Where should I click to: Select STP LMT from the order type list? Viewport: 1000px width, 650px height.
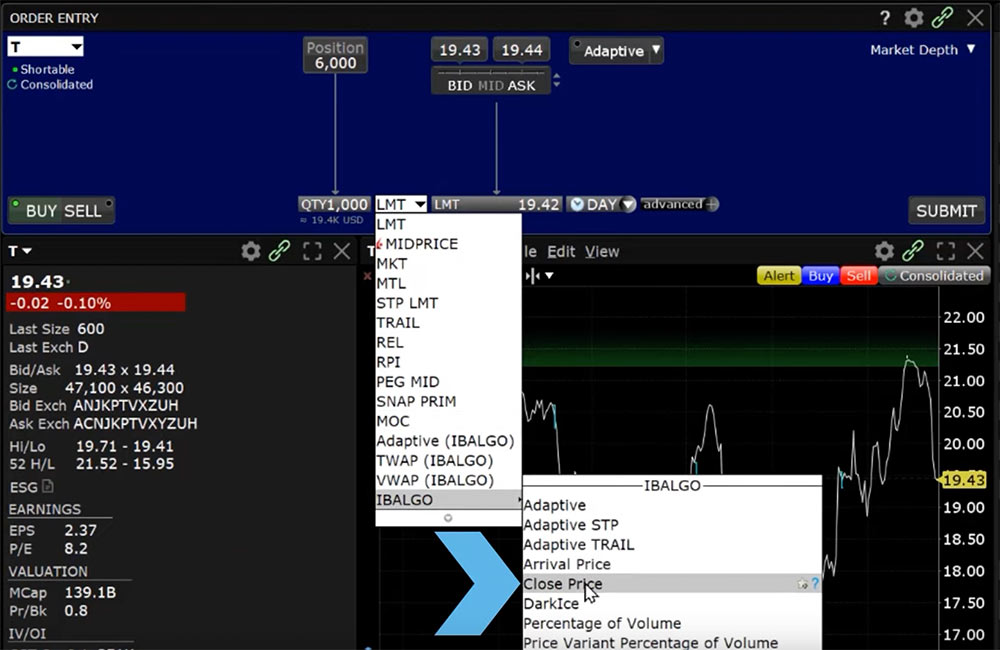[407, 303]
